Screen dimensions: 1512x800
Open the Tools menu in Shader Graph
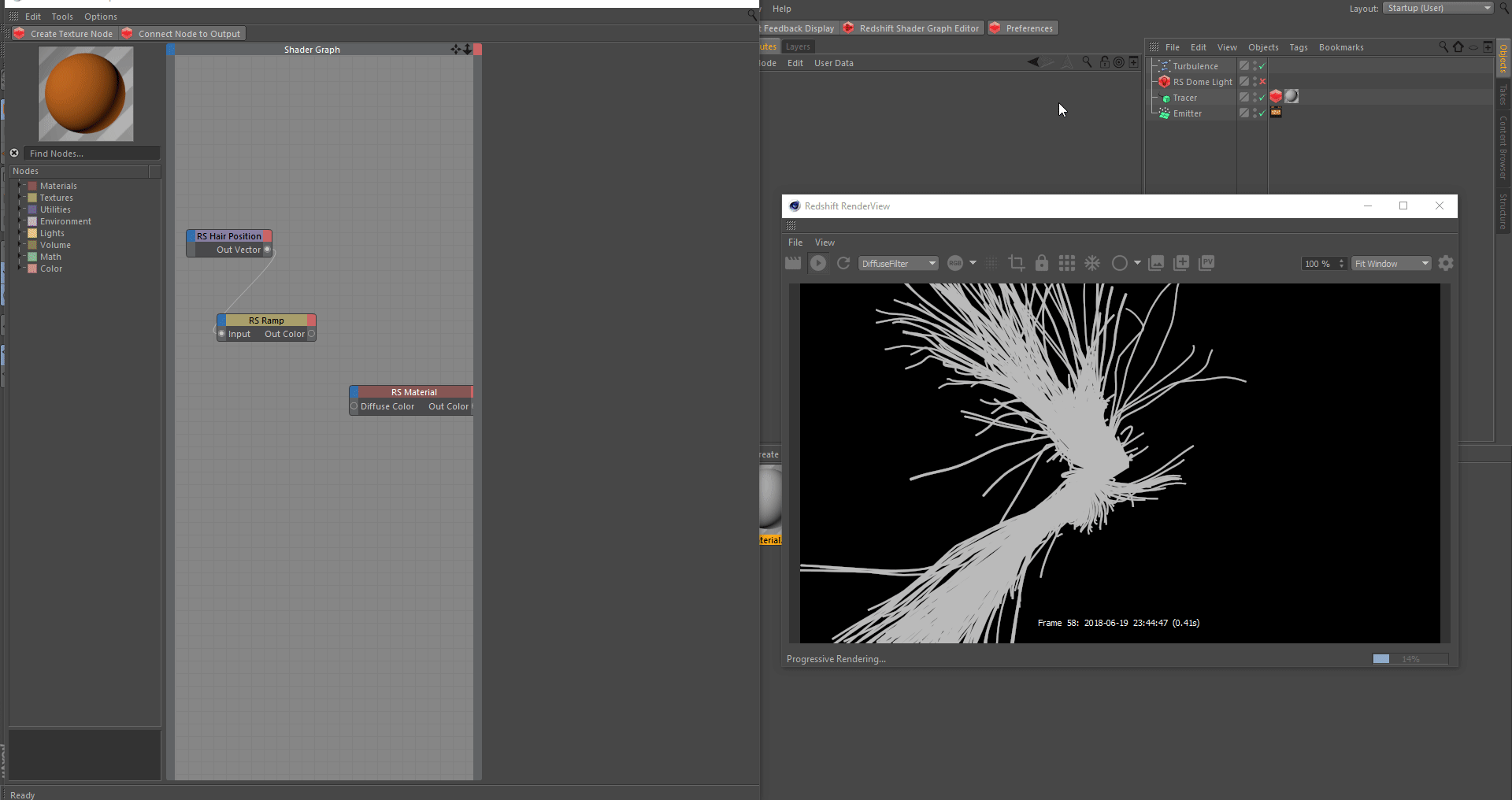62,17
